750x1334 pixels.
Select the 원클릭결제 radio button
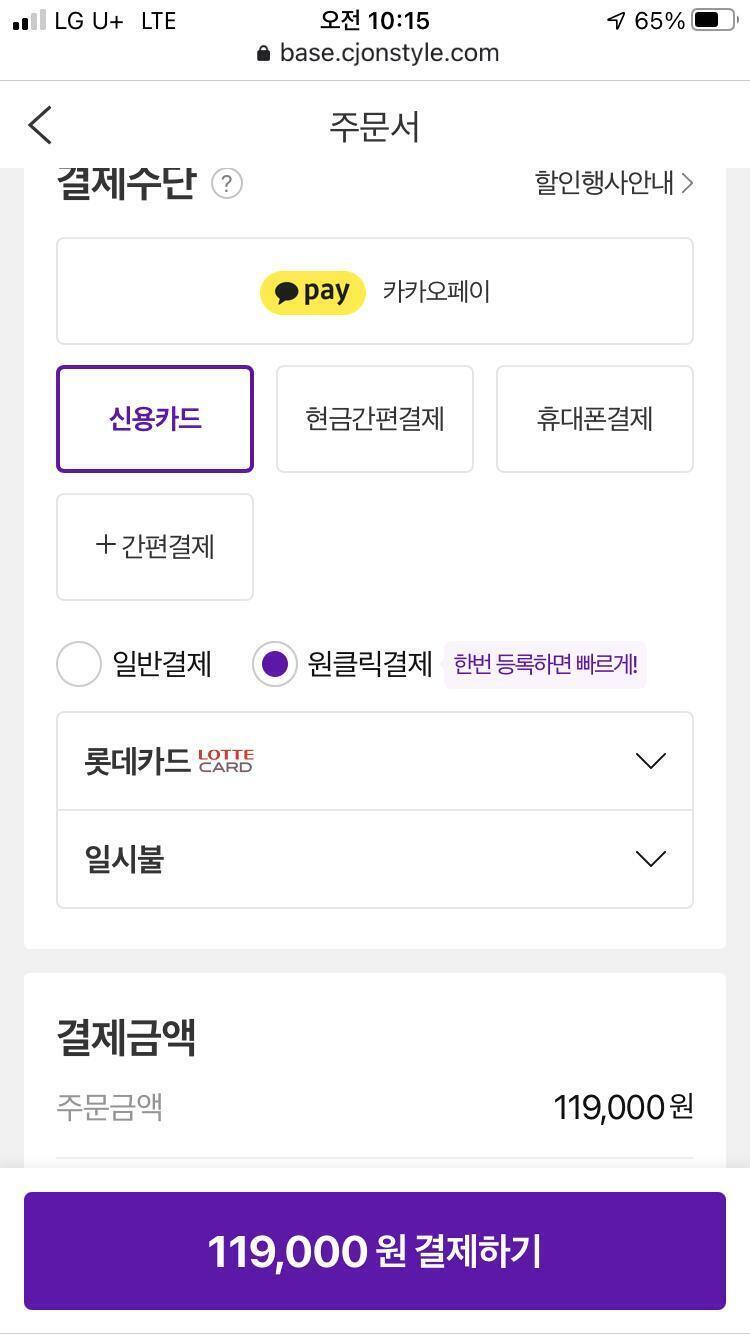pos(274,664)
